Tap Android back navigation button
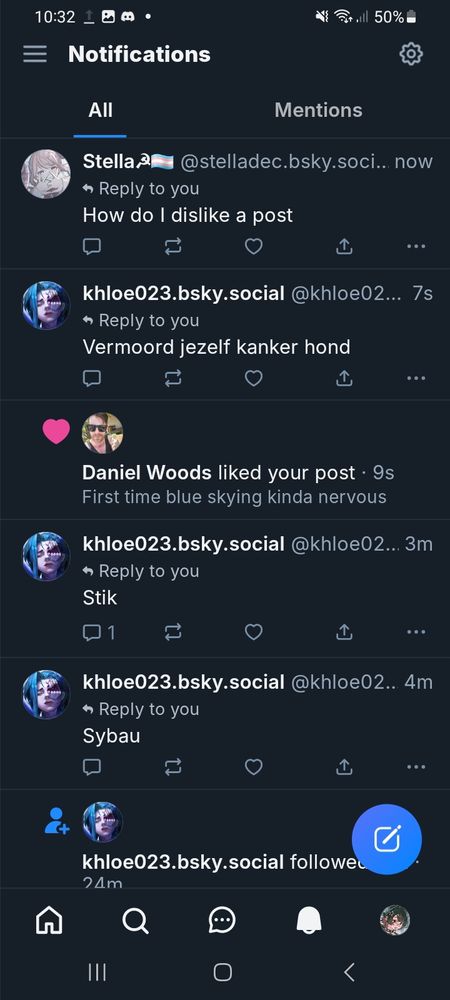 [349, 972]
